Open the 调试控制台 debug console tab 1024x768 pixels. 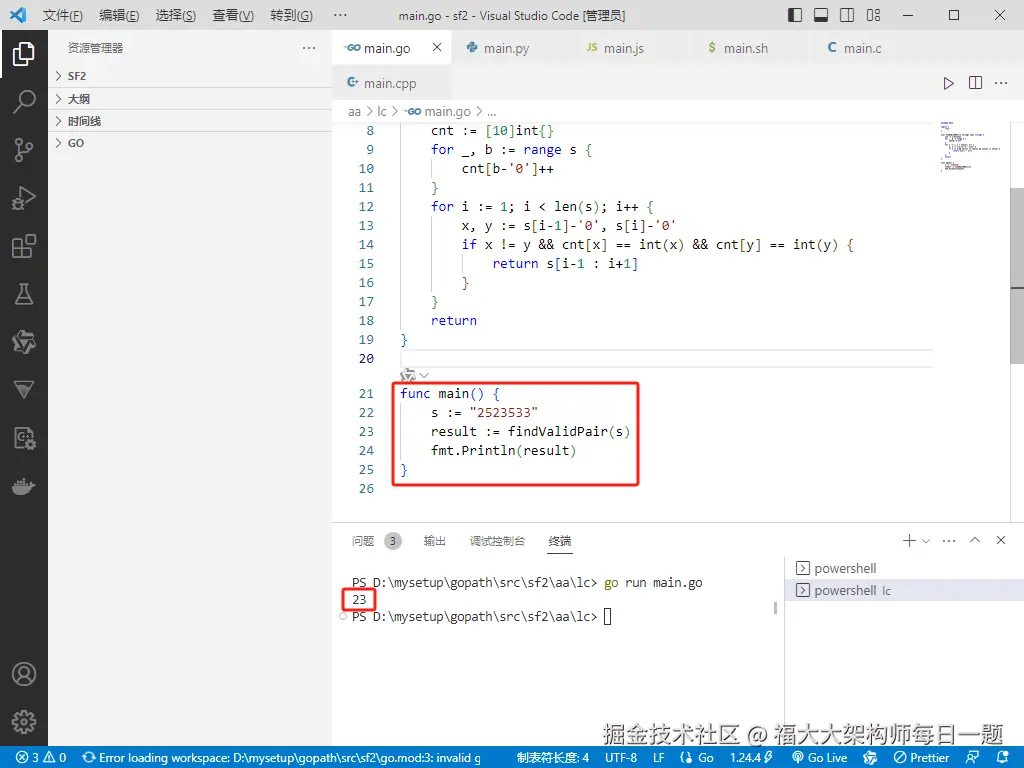497,541
